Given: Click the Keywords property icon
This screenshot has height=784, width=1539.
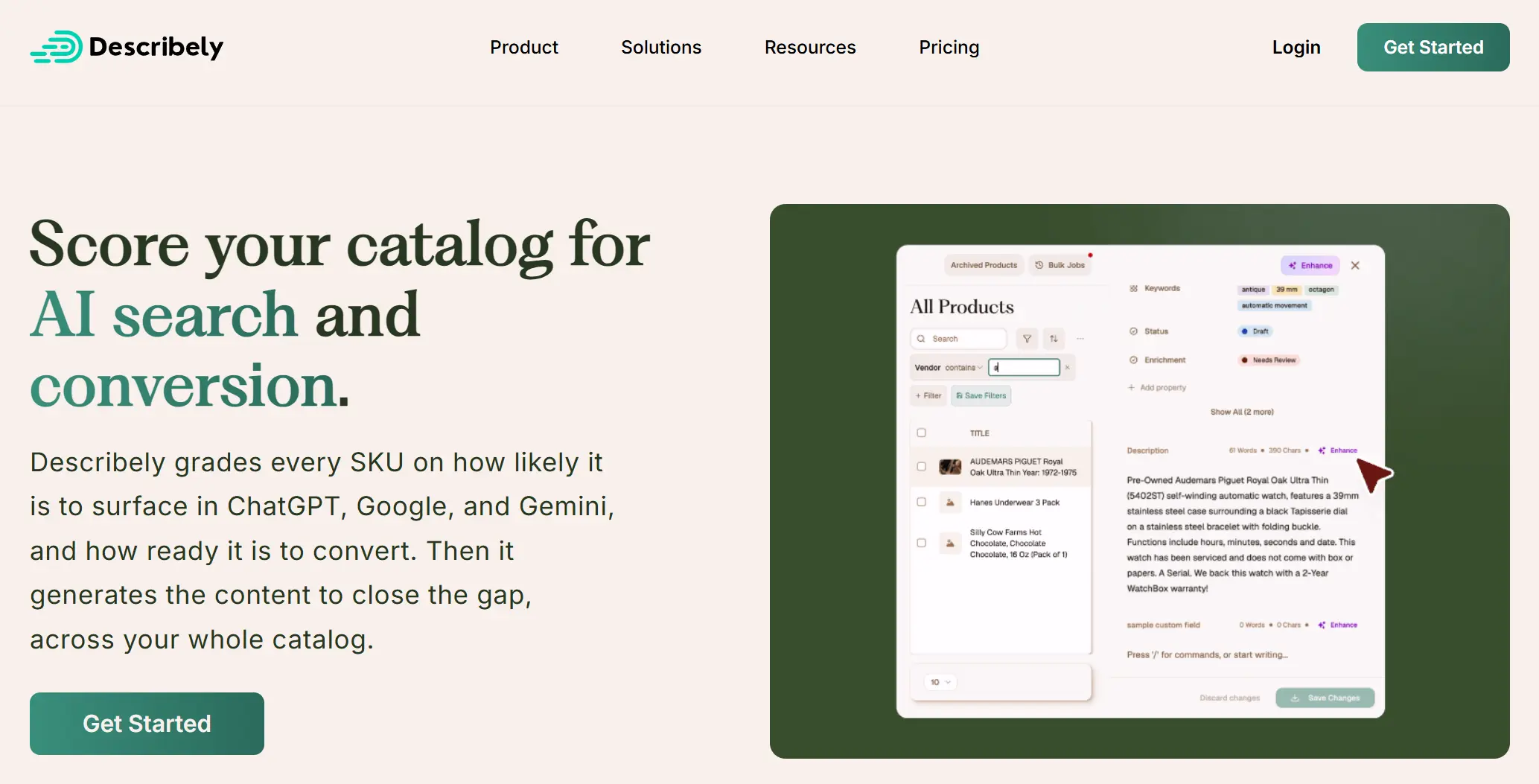Looking at the screenshot, I should [1133, 288].
